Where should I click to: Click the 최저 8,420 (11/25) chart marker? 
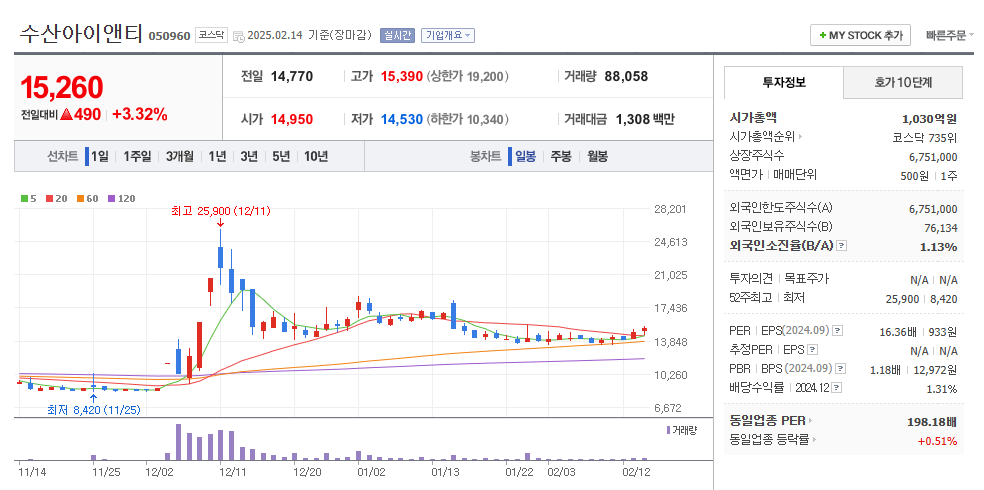94,410
